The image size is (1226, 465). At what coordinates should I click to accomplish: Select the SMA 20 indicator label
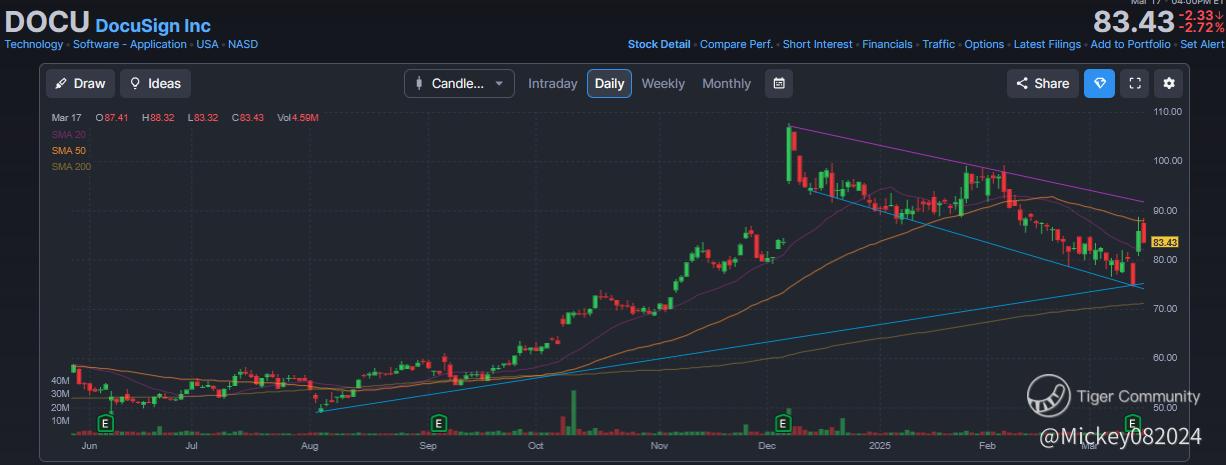pyautogui.click(x=69, y=134)
